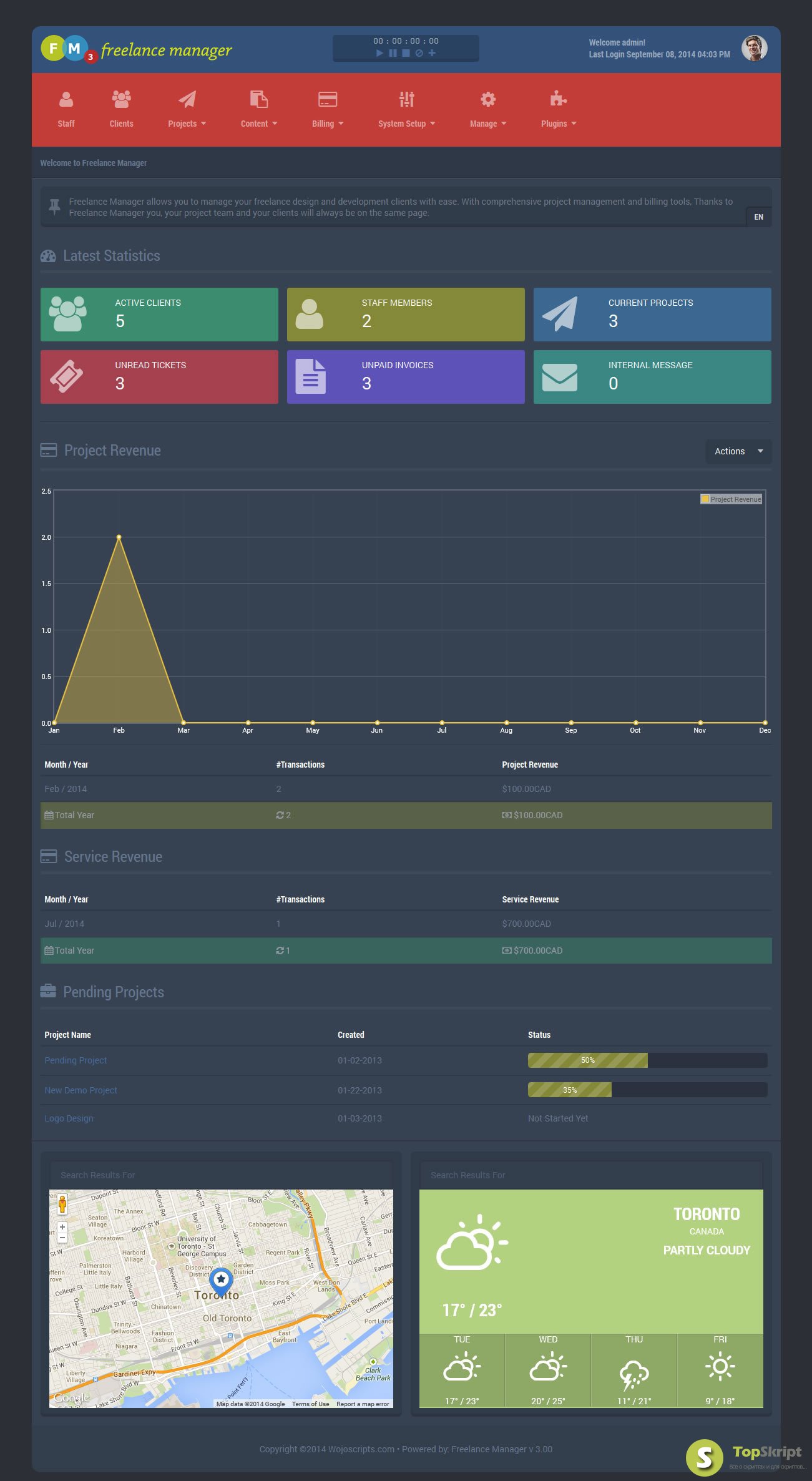Image resolution: width=812 pixels, height=1481 pixels.
Task: Click the Billing credit card icon
Action: point(328,99)
